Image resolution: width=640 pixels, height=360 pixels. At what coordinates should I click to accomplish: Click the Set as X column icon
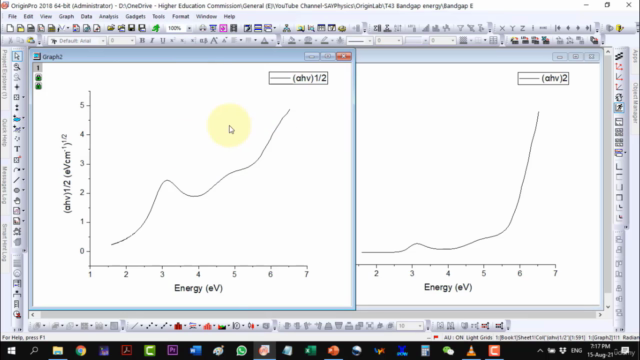click(x=502, y=28)
